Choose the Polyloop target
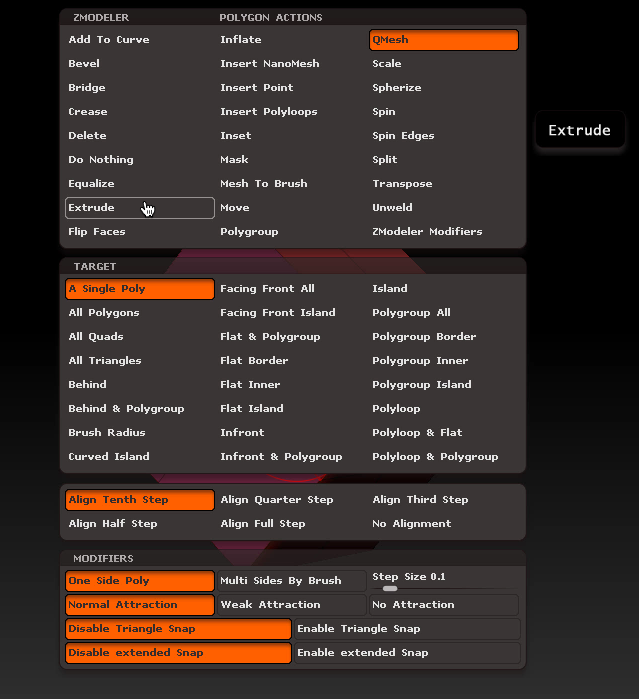 [444, 409]
